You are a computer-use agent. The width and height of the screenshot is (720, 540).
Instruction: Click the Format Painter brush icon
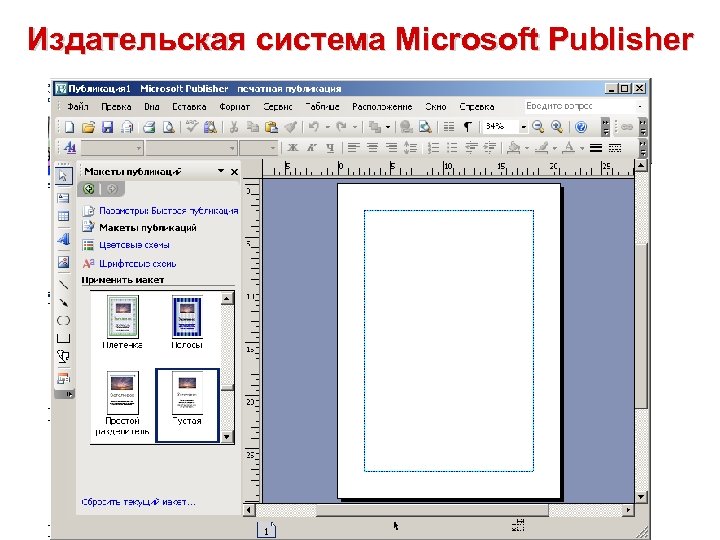(x=291, y=127)
